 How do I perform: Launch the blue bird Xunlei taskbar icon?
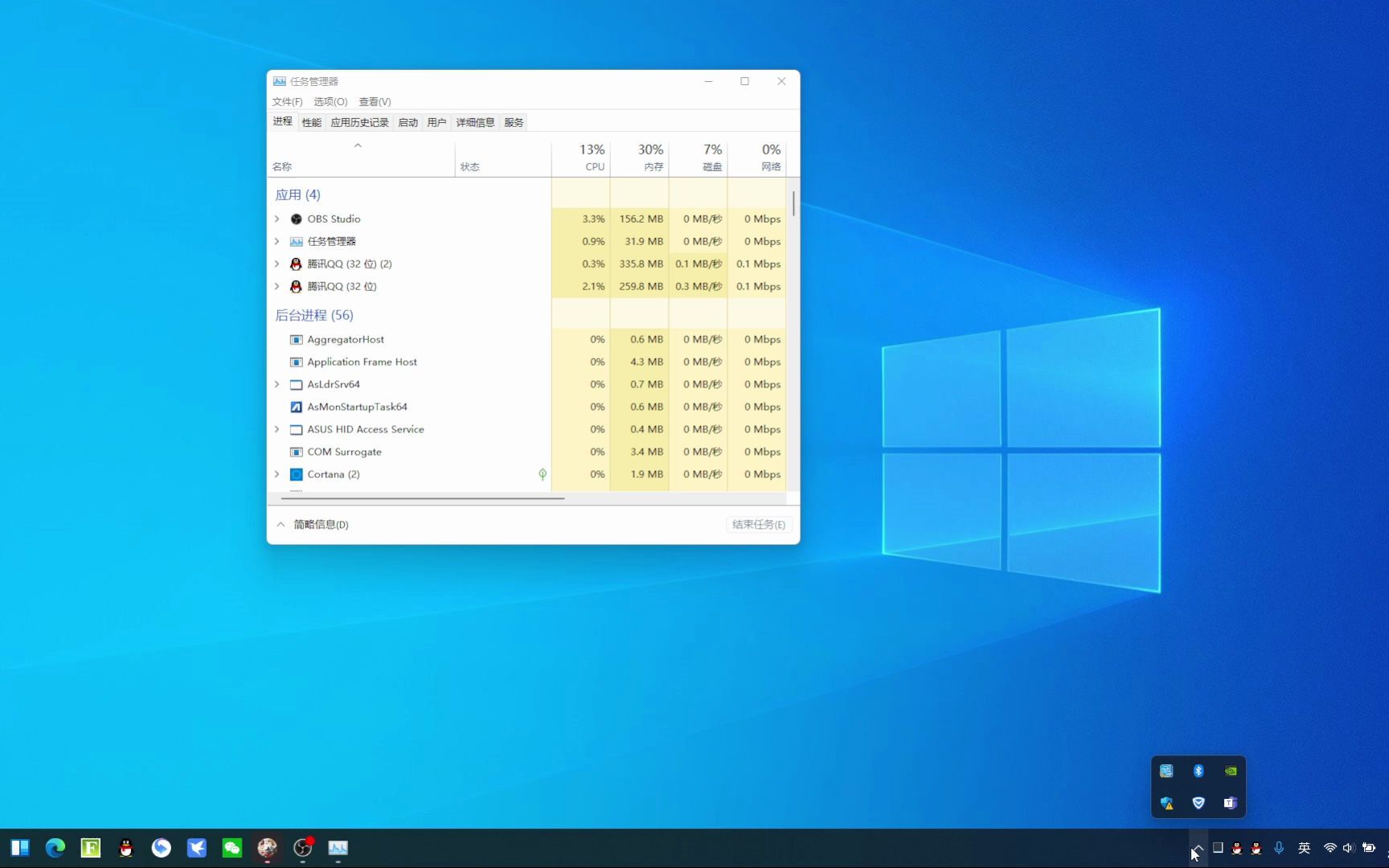[197, 848]
